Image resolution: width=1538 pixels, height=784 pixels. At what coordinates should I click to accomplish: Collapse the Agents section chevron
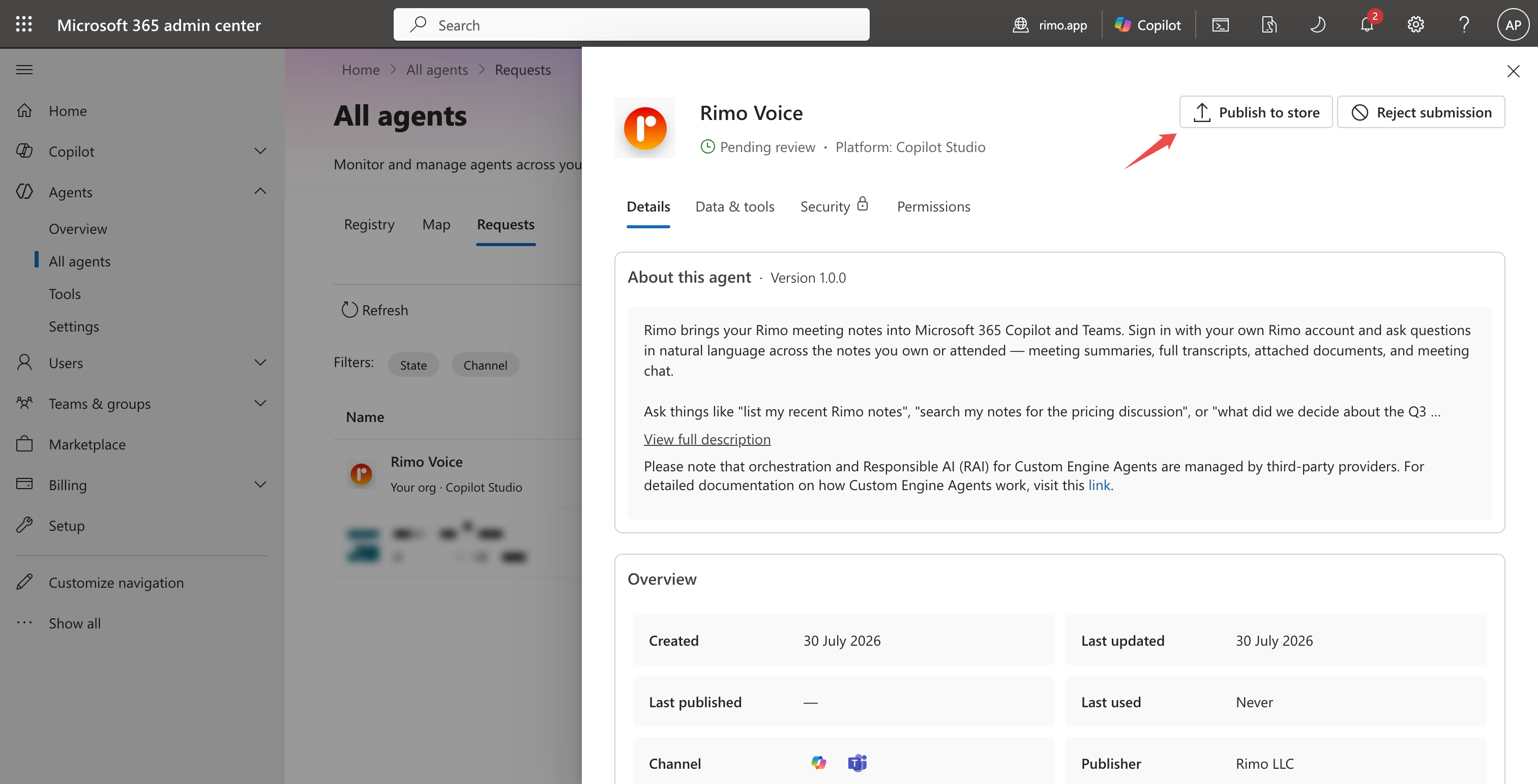tap(260, 192)
